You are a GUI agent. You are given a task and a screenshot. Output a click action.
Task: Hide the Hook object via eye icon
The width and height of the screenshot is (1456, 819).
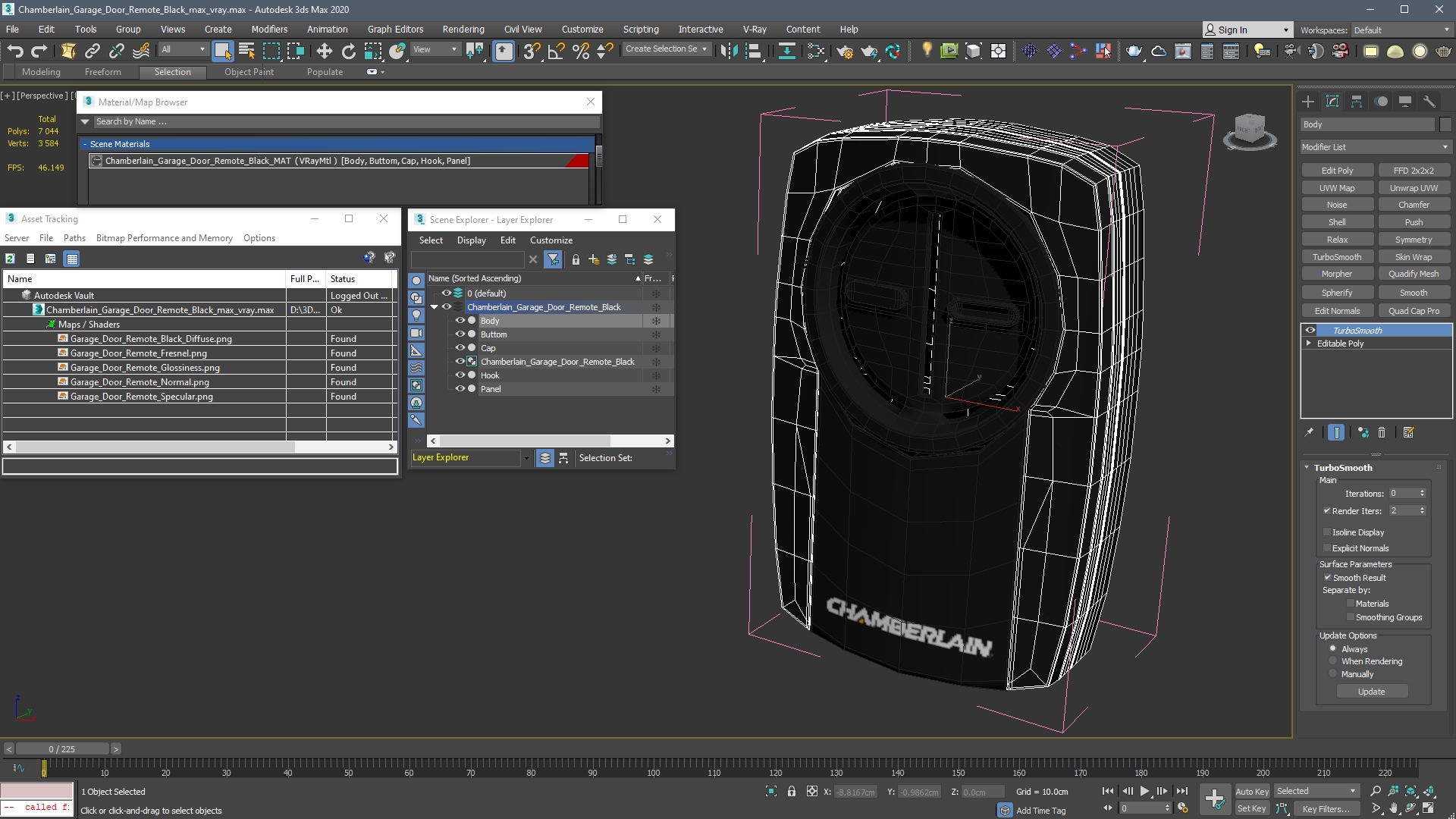coord(460,375)
